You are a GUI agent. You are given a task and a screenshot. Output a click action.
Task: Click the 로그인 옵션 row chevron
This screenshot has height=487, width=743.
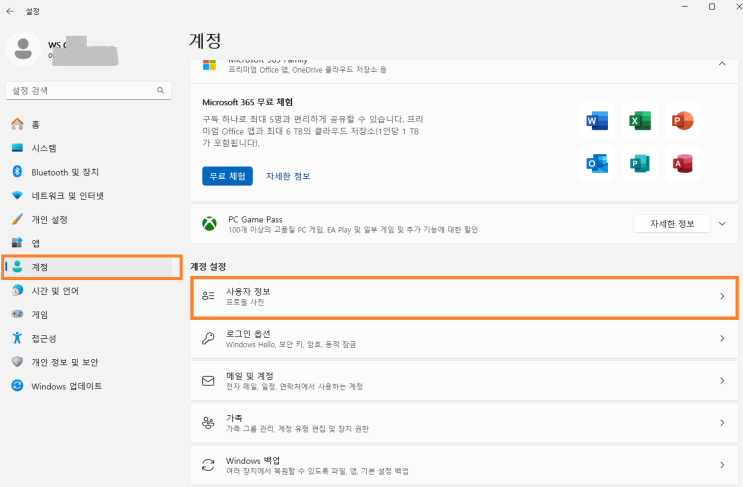[722, 338]
